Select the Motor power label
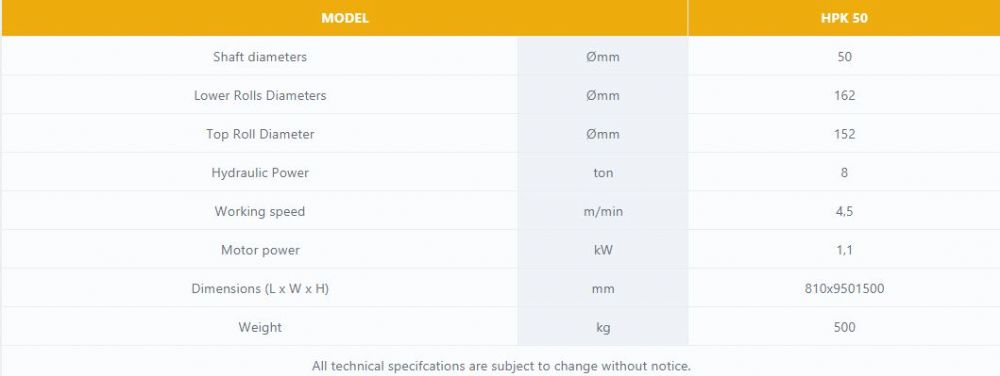Image resolution: width=1000 pixels, height=376 pixels. (x=260, y=250)
